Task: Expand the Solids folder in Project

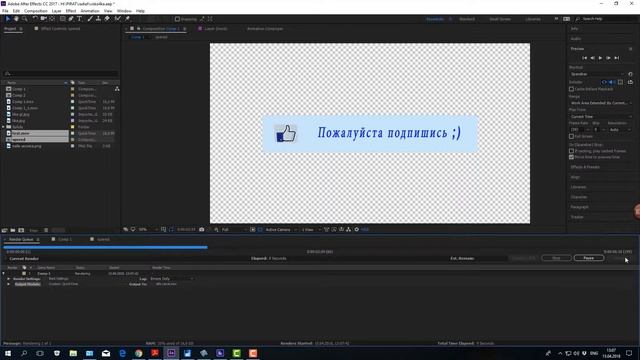Action: coord(4,127)
